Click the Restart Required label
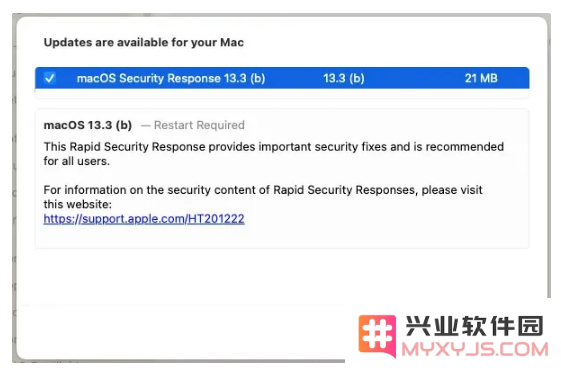The image size is (561, 373). click(199, 125)
